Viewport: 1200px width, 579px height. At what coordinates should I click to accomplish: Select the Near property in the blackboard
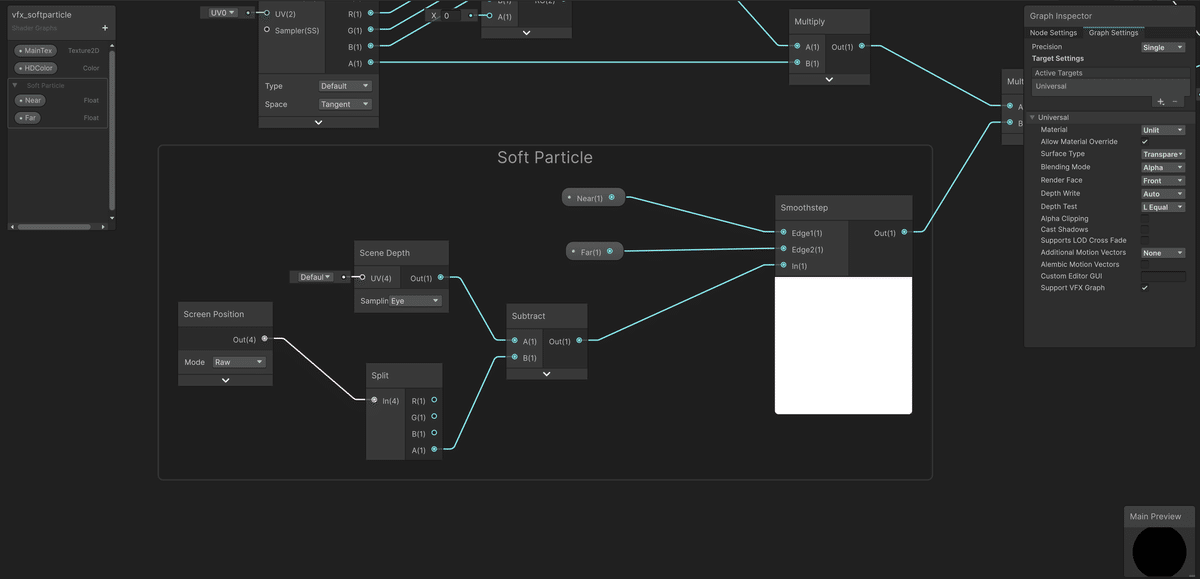point(30,100)
